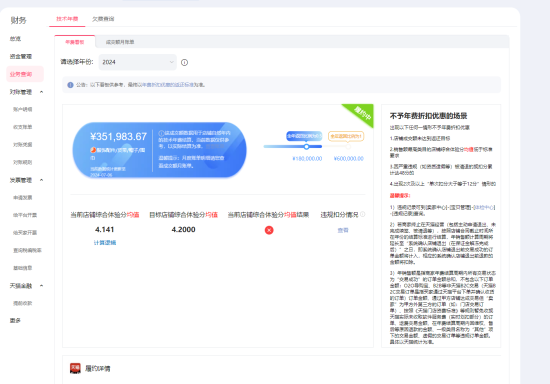550x384 pixels.
Task: Click the orange icon under ¥351,983.67
Action: click(93, 150)
